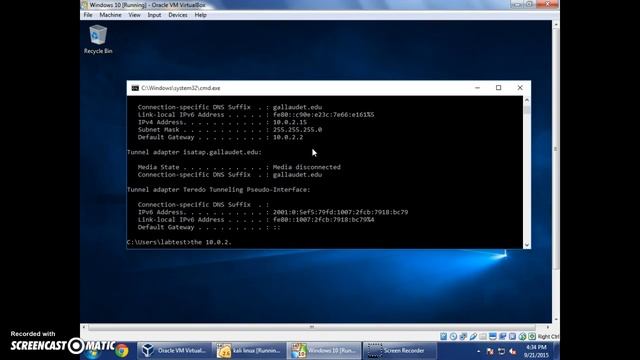The image size is (640, 360).
Task: Click the IPv4 Address value 10.0.2.15
Action: (290, 122)
